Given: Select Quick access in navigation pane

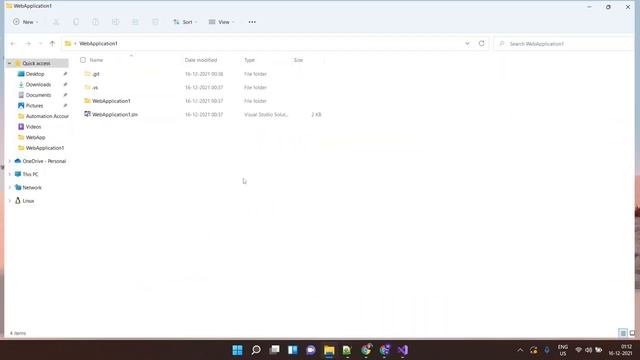Looking at the screenshot, I should pyautogui.click(x=36, y=63).
